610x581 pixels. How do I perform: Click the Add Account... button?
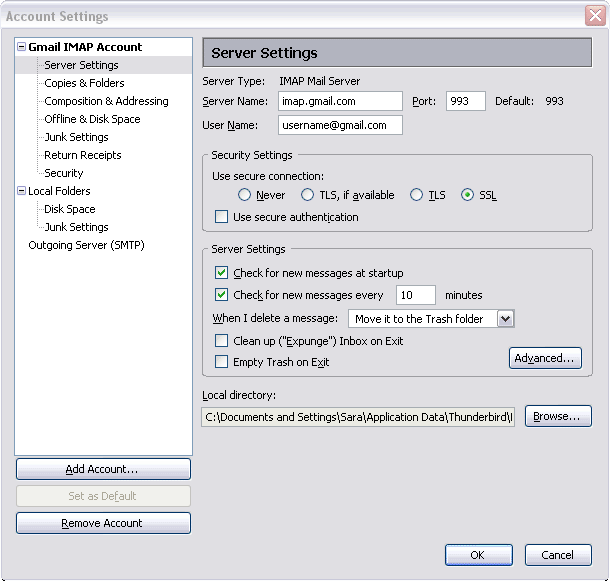coord(103,469)
